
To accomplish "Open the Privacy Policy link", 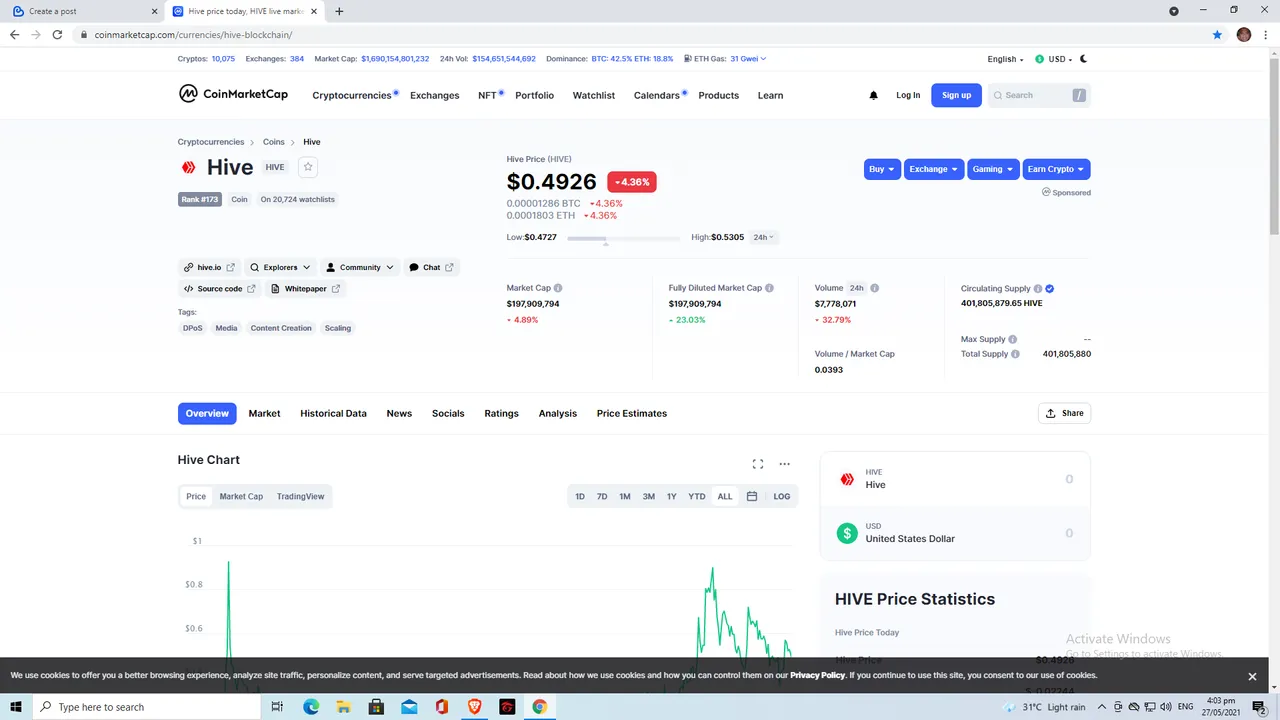I will 817,676.
